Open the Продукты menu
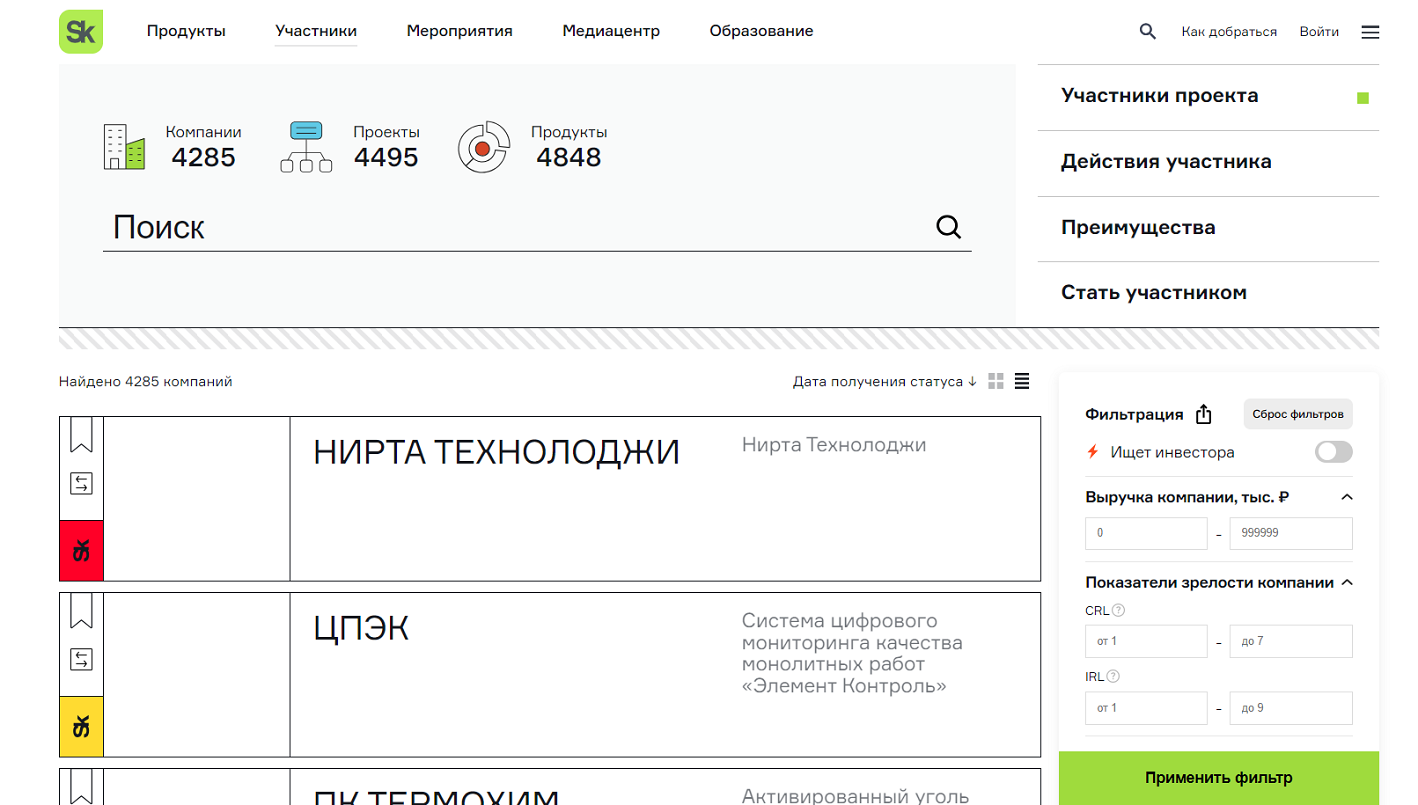Viewport: 1418px width, 805px height. click(x=186, y=31)
